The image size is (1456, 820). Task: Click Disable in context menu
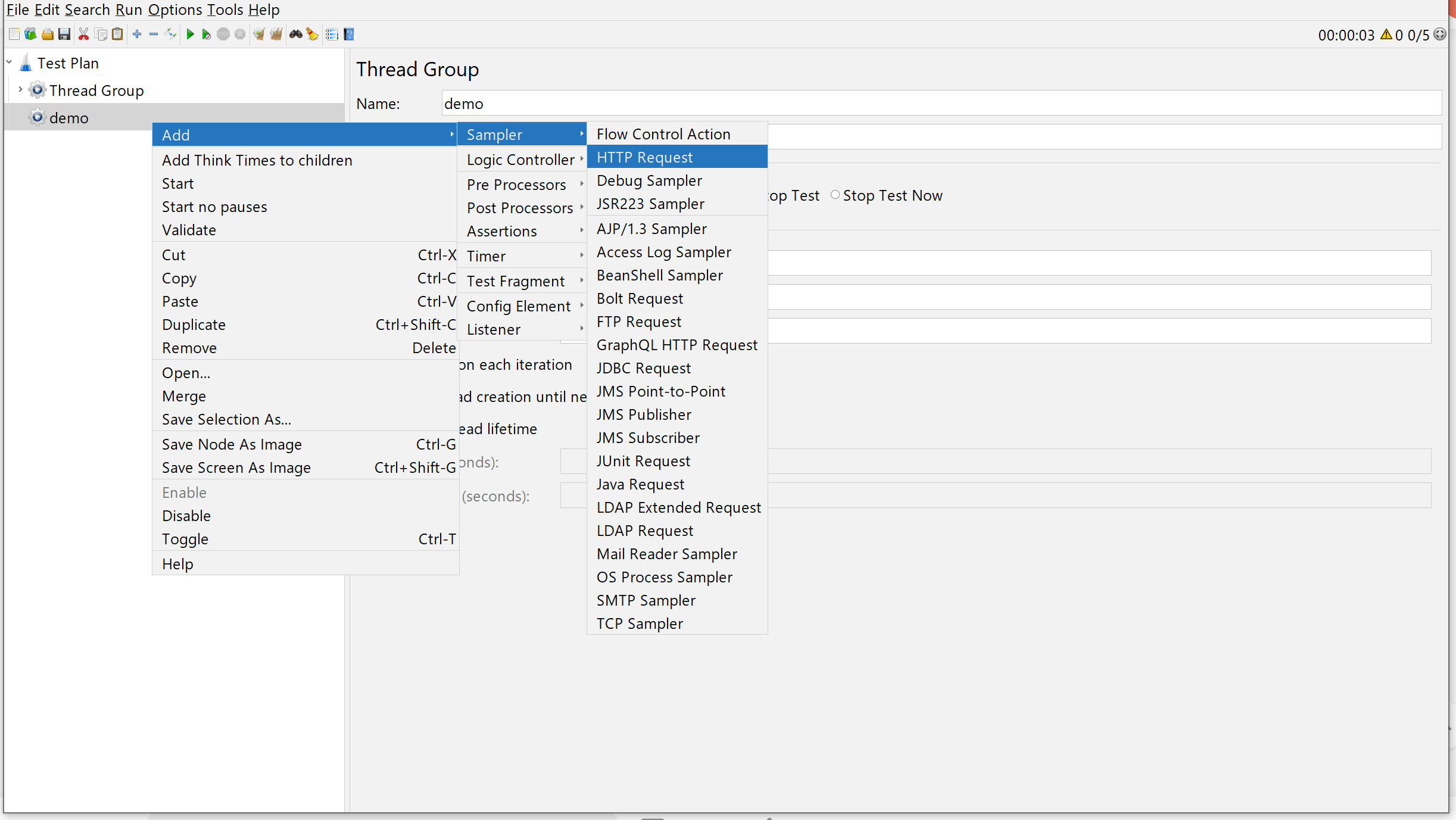305,516
